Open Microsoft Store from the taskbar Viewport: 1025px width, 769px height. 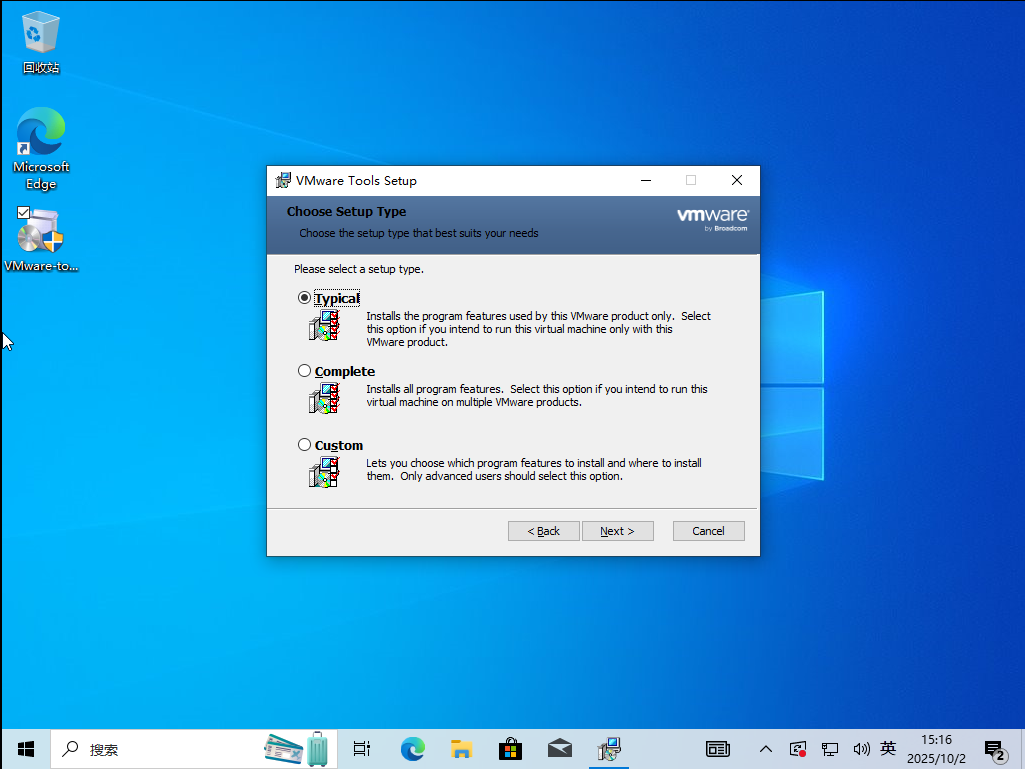511,749
